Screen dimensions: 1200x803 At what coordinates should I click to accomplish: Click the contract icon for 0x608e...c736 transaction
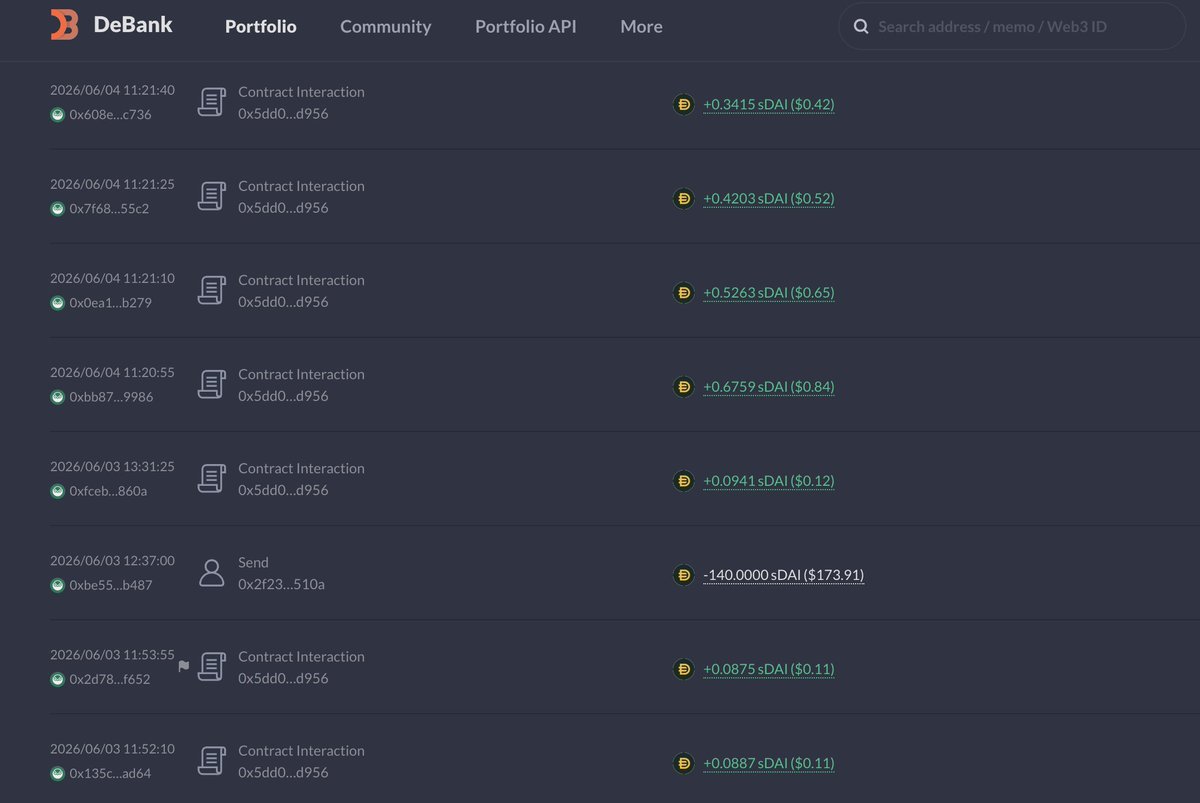[211, 102]
